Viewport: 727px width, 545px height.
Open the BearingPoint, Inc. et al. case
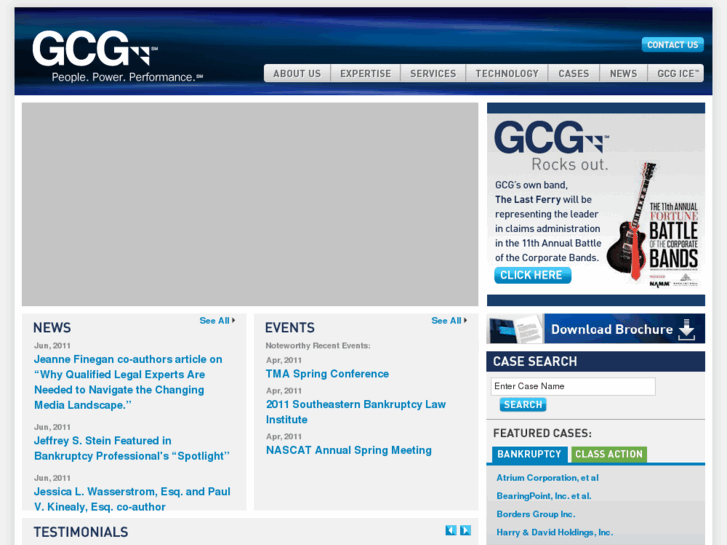(544, 496)
